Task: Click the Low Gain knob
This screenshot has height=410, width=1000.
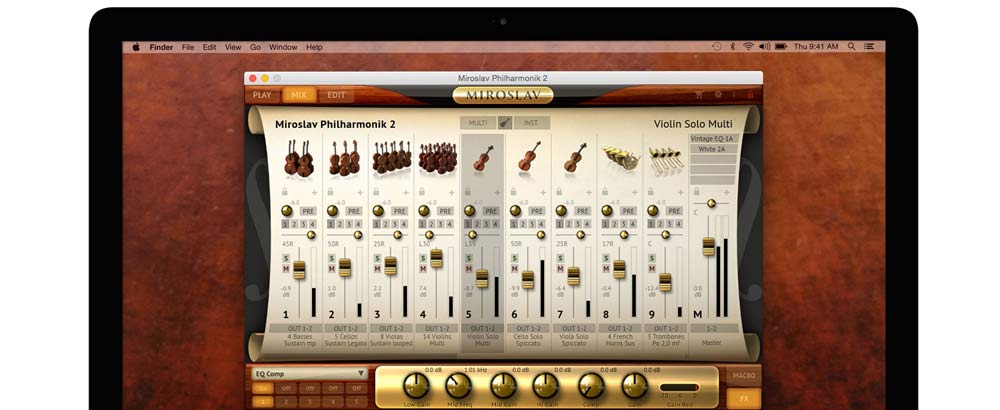Action: click(416, 385)
